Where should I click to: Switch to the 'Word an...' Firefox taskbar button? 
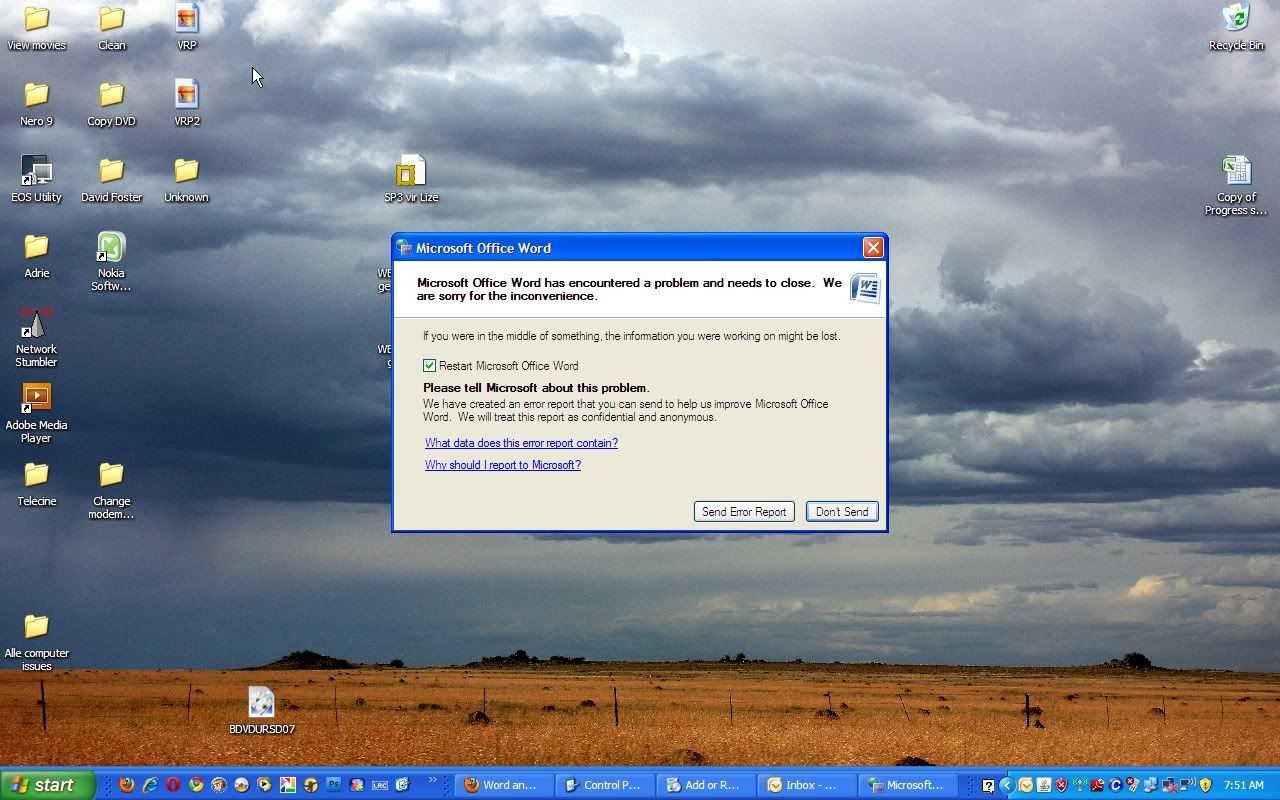pyautogui.click(x=503, y=785)
